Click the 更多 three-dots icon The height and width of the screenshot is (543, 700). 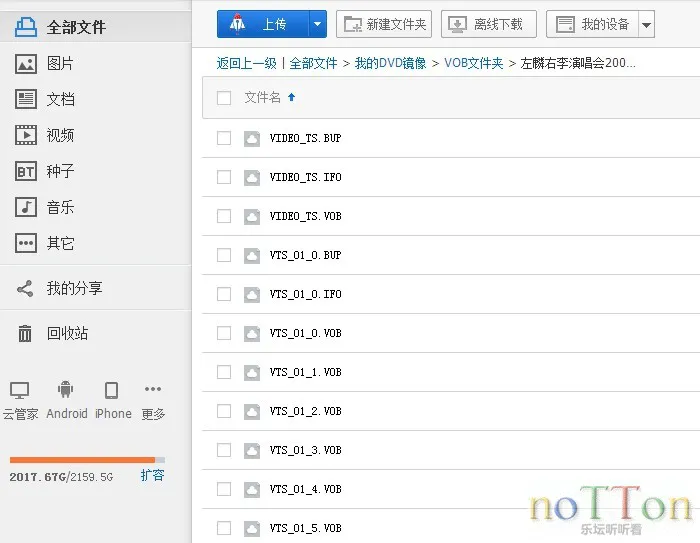pos(153,390)
